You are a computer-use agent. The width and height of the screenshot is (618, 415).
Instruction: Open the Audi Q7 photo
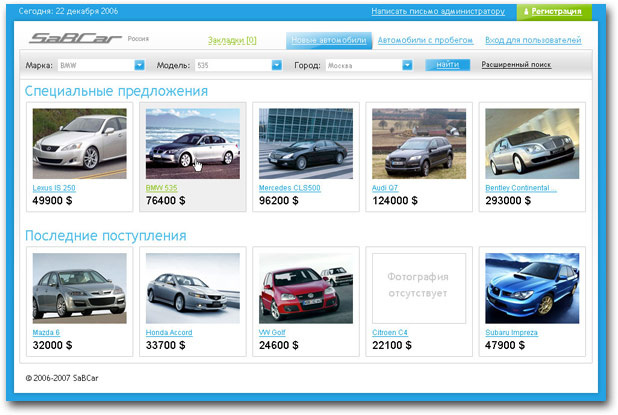[419, 144]
